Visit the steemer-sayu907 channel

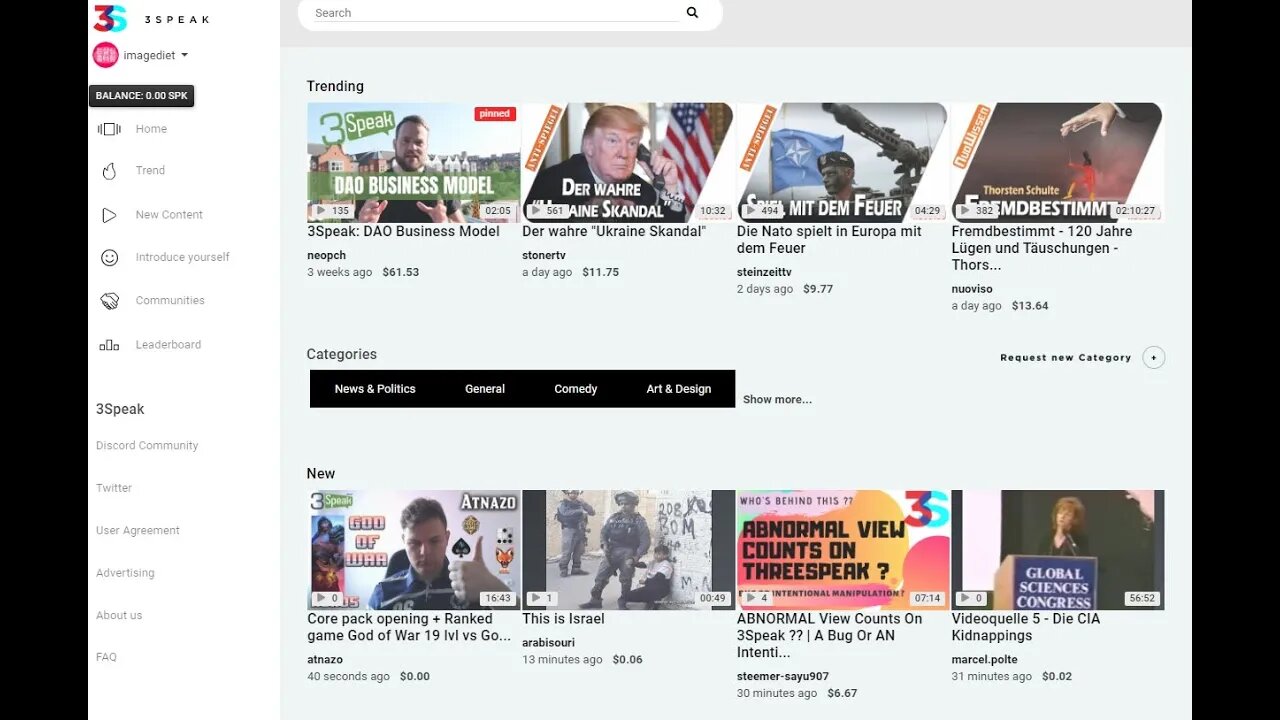tap(783, 677)
